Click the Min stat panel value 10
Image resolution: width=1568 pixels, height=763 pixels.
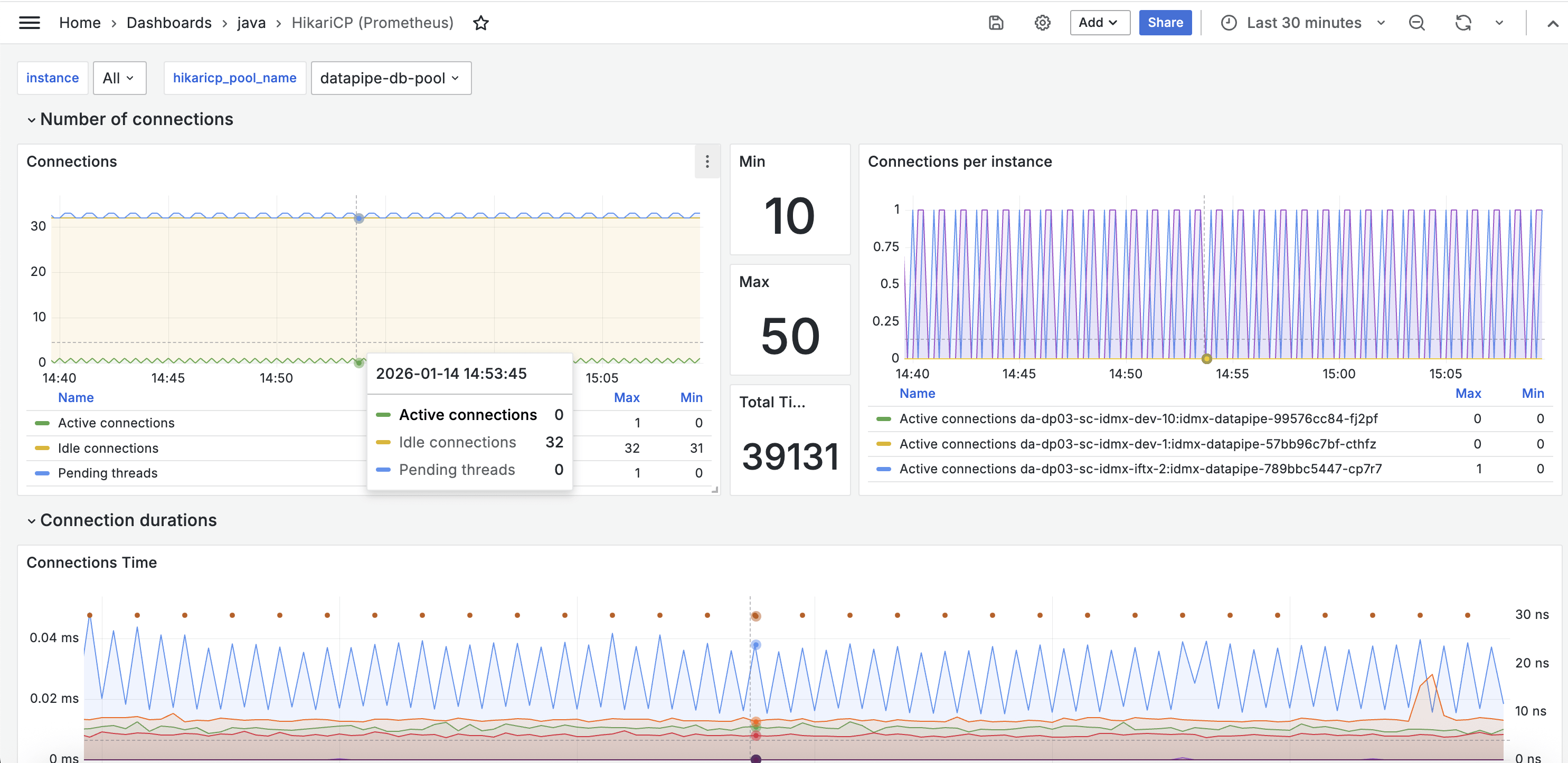coord(789,215)
